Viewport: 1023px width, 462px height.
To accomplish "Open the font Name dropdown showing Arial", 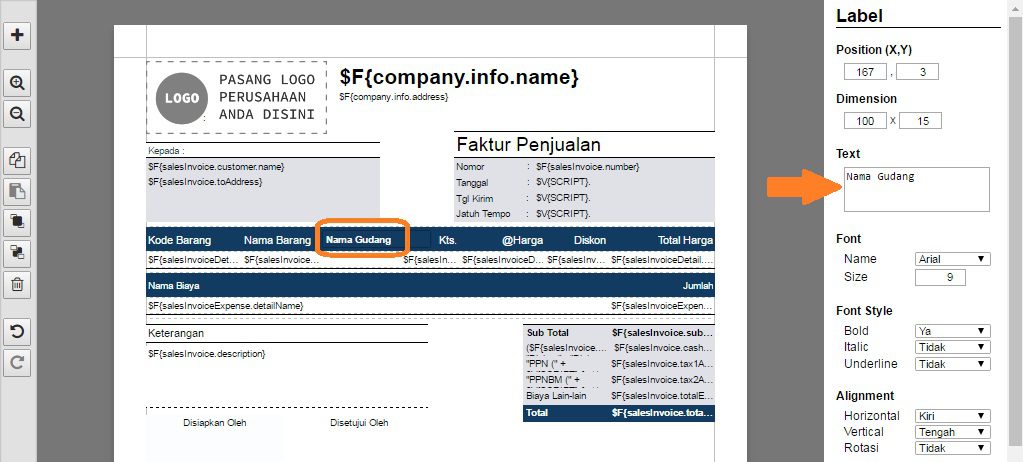I will click(x=952, y=259).
